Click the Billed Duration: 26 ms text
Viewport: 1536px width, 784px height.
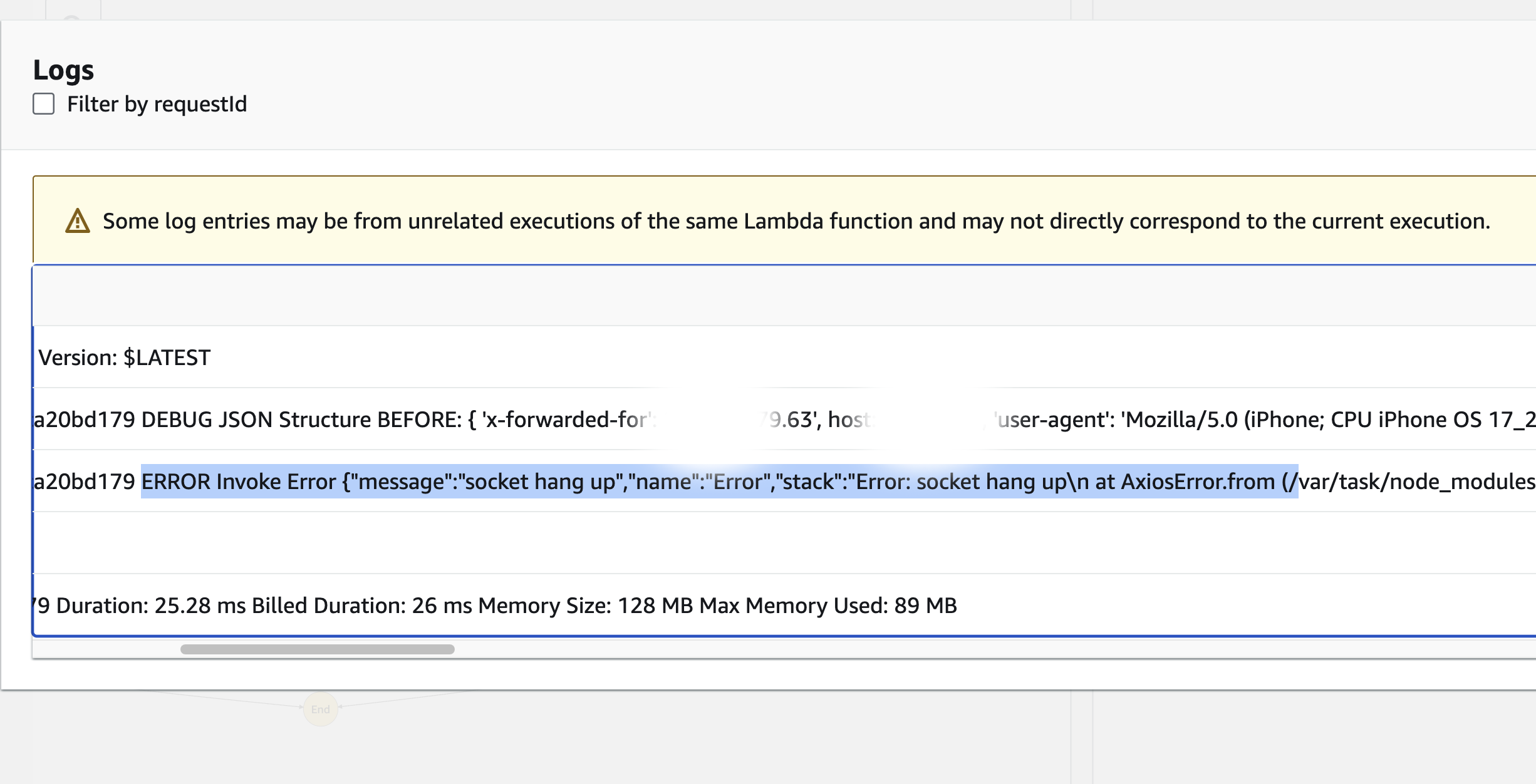(361, 606)
